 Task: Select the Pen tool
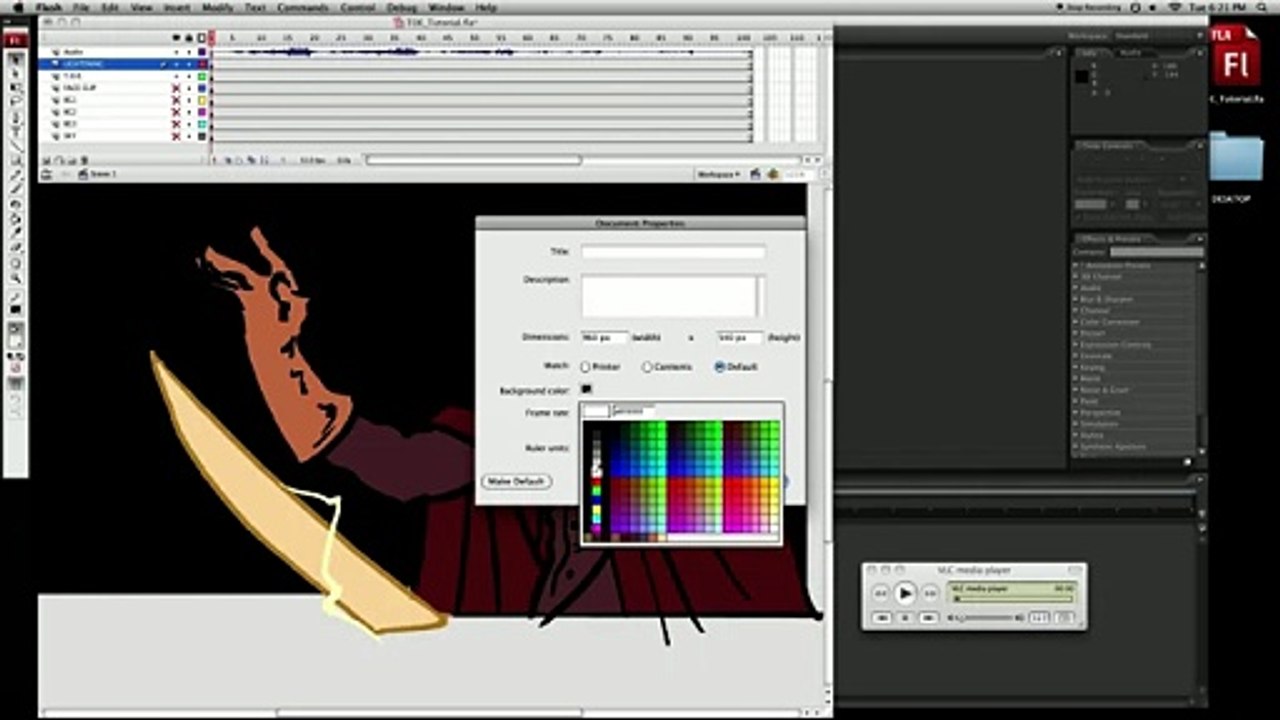(x=16, y=117)
